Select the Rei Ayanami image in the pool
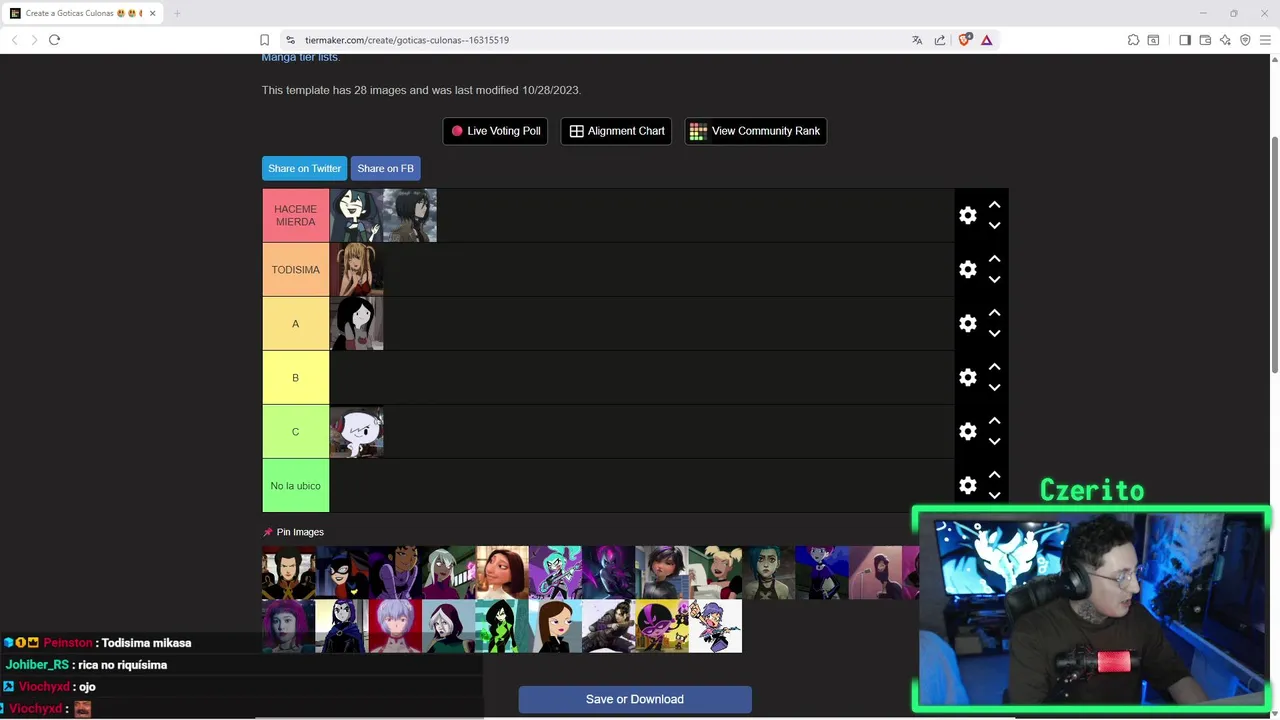Viewport: 1280px width, 720px height. 395,626
